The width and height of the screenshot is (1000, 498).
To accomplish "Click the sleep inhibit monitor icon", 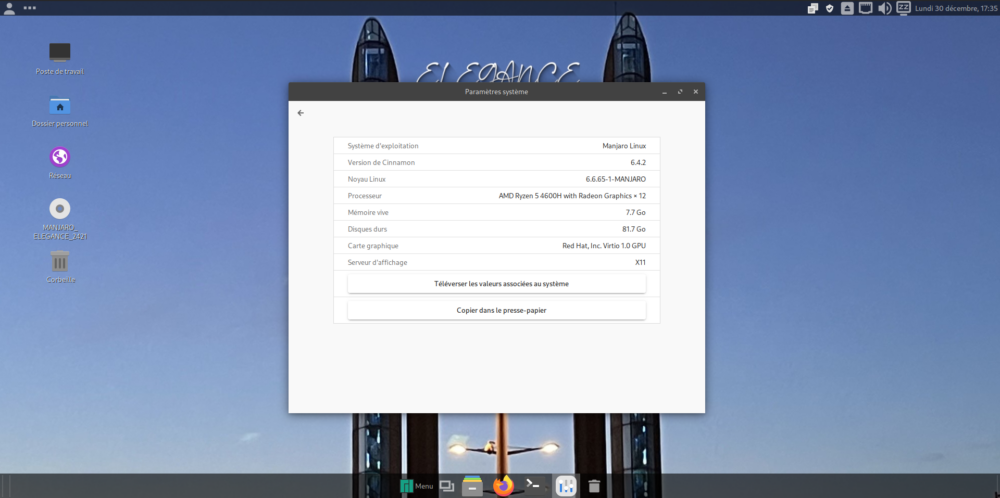I will (903, 8).
